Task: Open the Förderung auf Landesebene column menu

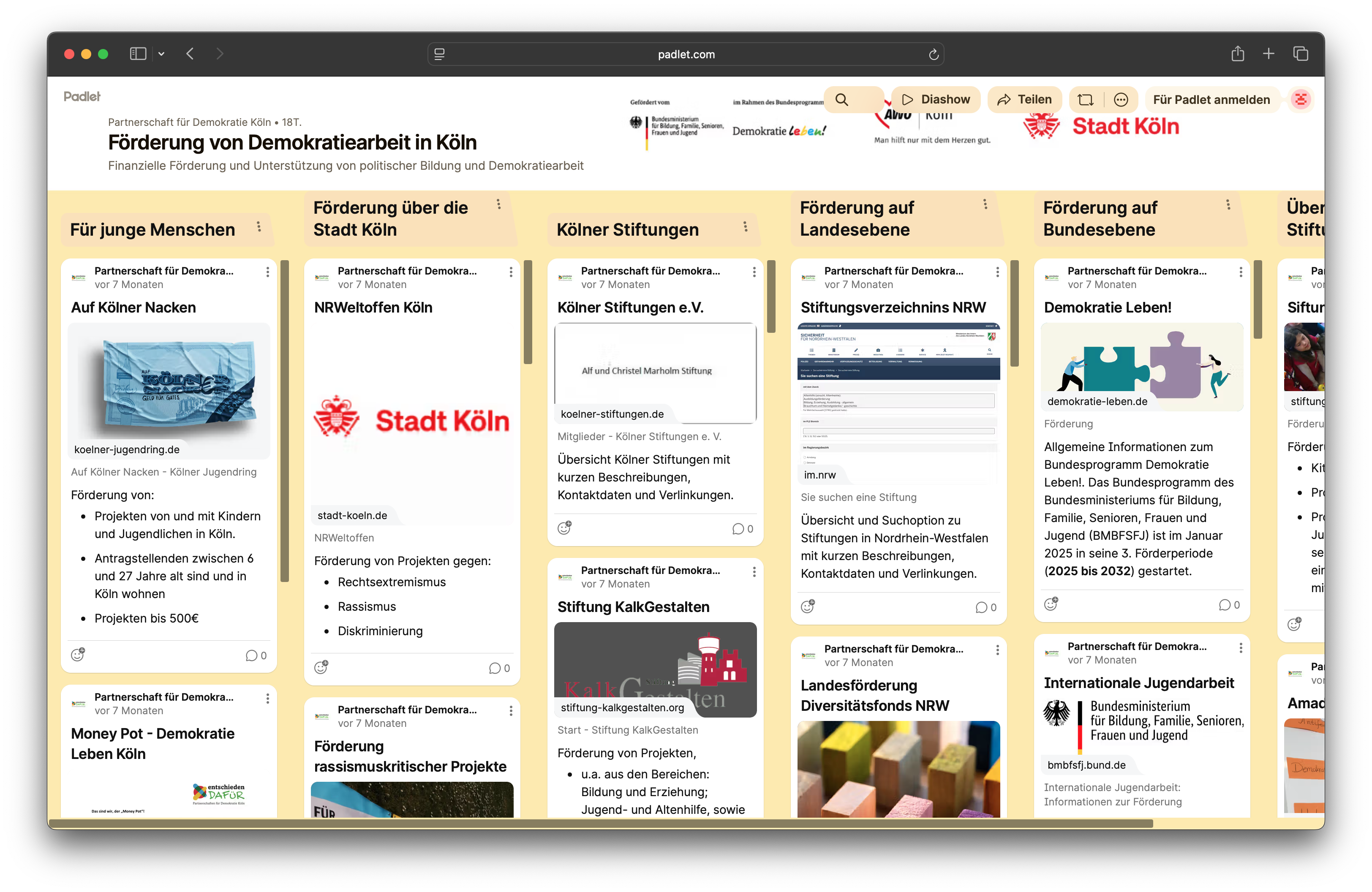Action: [985, 204]
